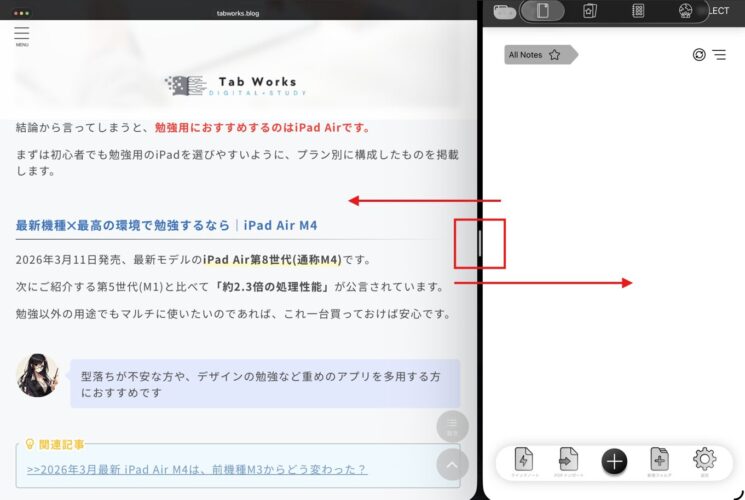The width and height of the screenshot is (745, 500).
Task: Open the shop basket icon in top bar
Action: [x=685, y=11]
